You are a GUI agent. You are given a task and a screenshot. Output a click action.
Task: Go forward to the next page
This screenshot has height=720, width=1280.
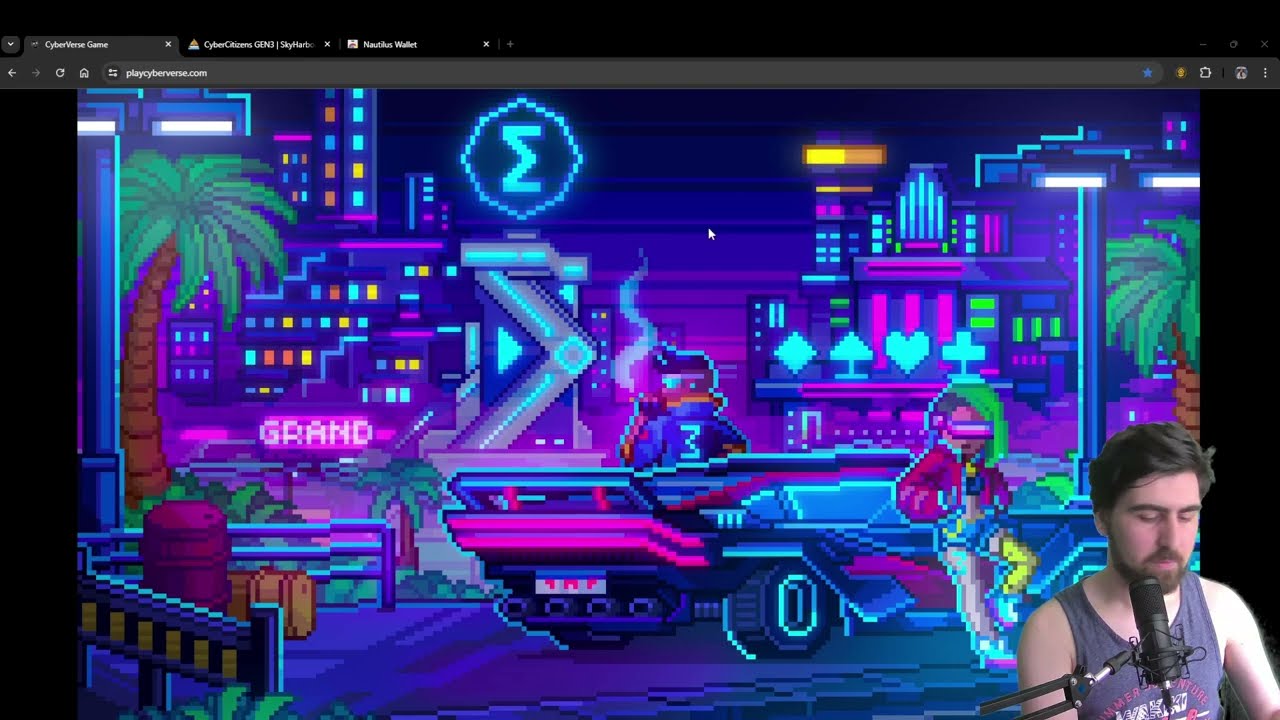click(36, 73)
